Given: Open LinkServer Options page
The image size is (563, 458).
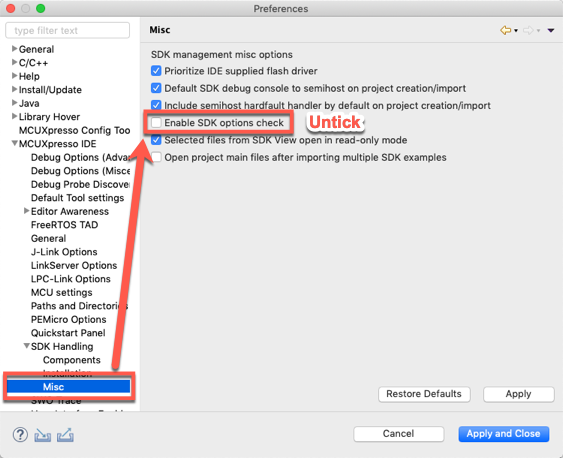Looking at the screenshot, I should [74, 265].
